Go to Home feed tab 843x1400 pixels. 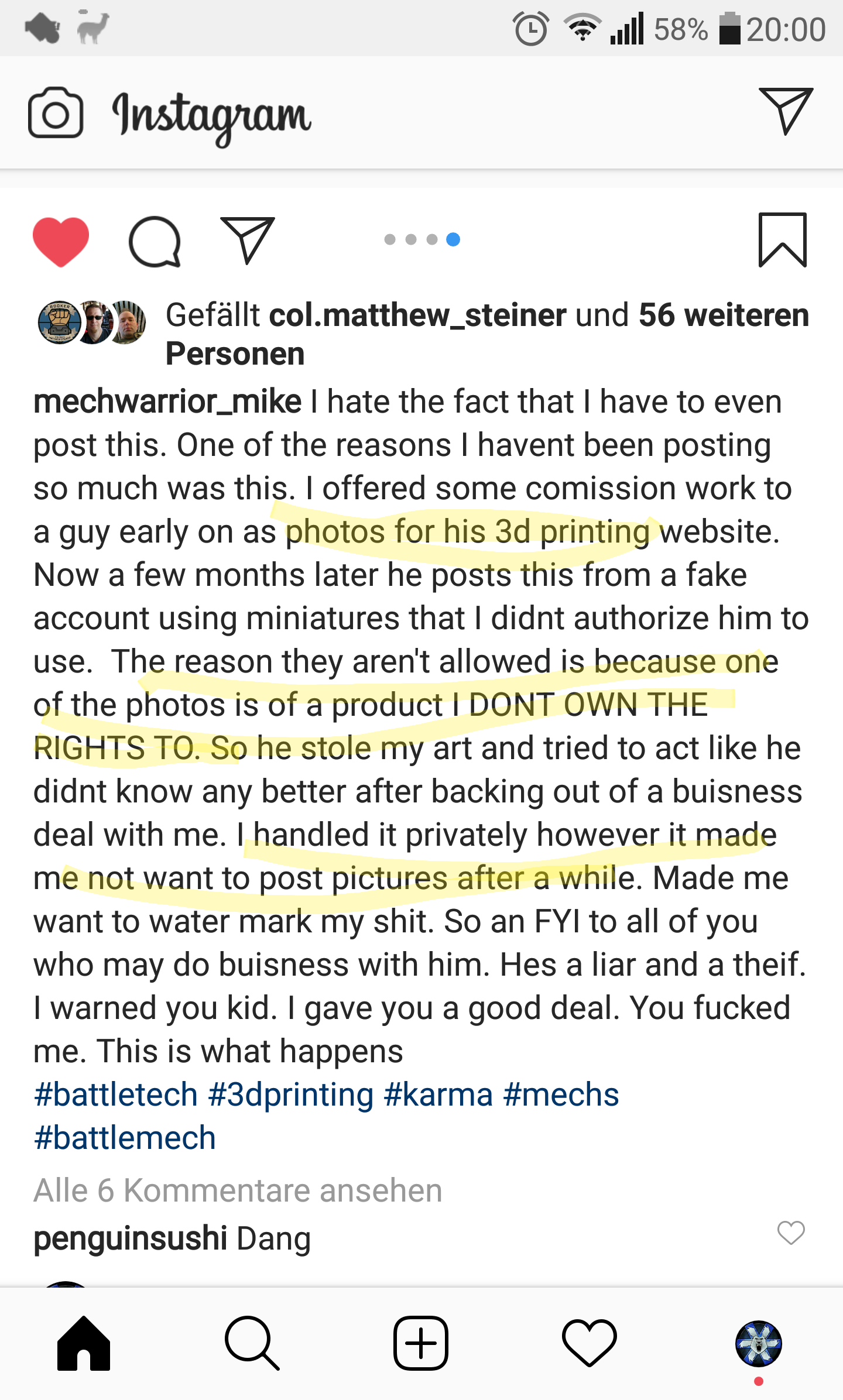[x=84, y=1344]
